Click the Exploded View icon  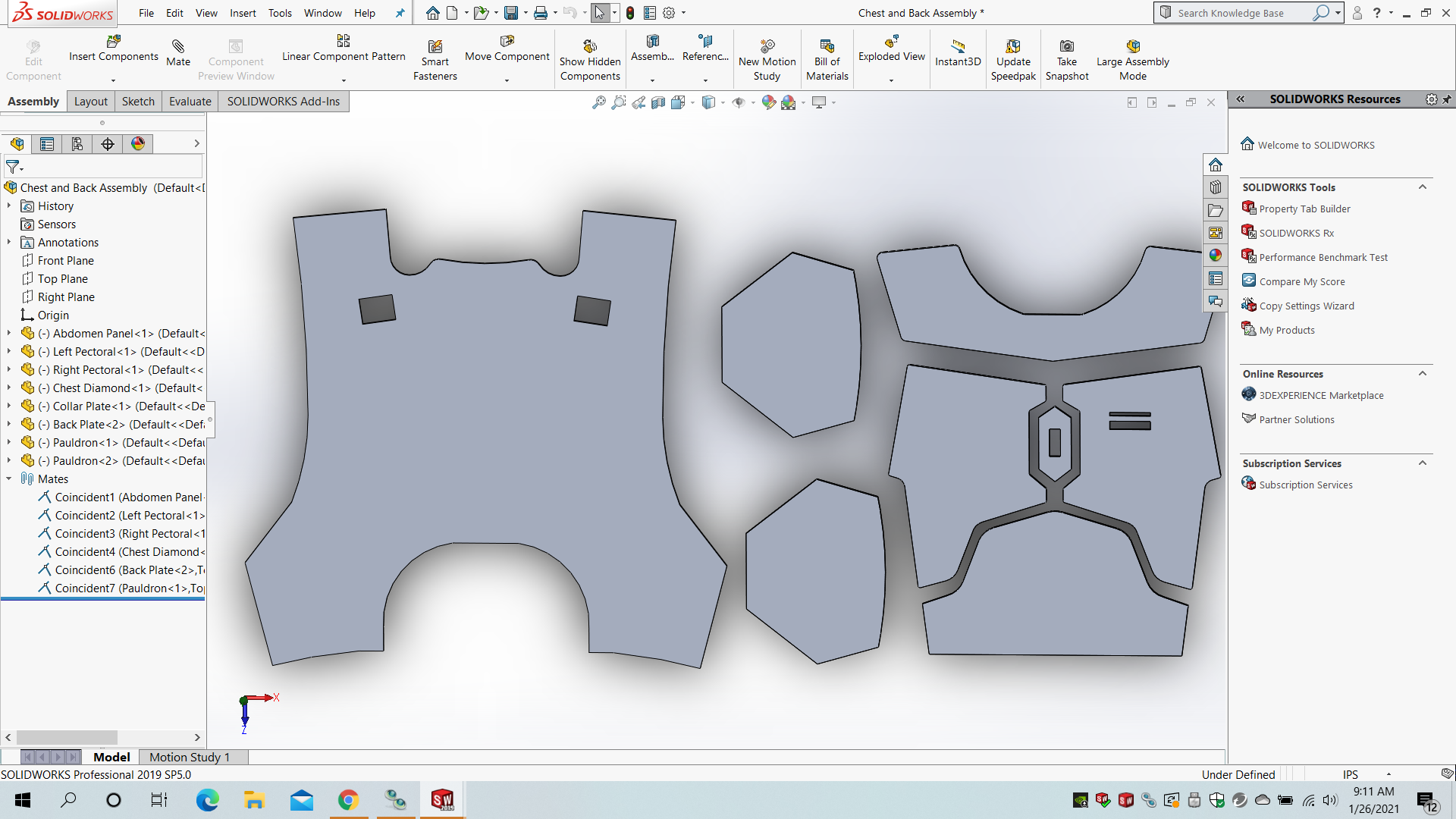tap(892, 42)
